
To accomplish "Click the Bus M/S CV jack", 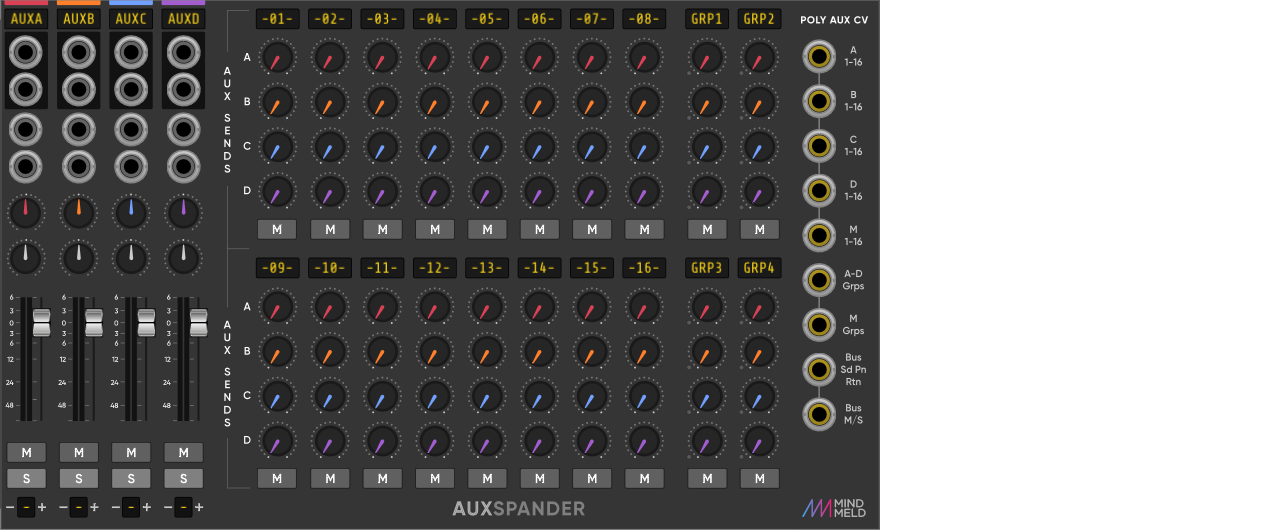I will click(x=820, y=413).
